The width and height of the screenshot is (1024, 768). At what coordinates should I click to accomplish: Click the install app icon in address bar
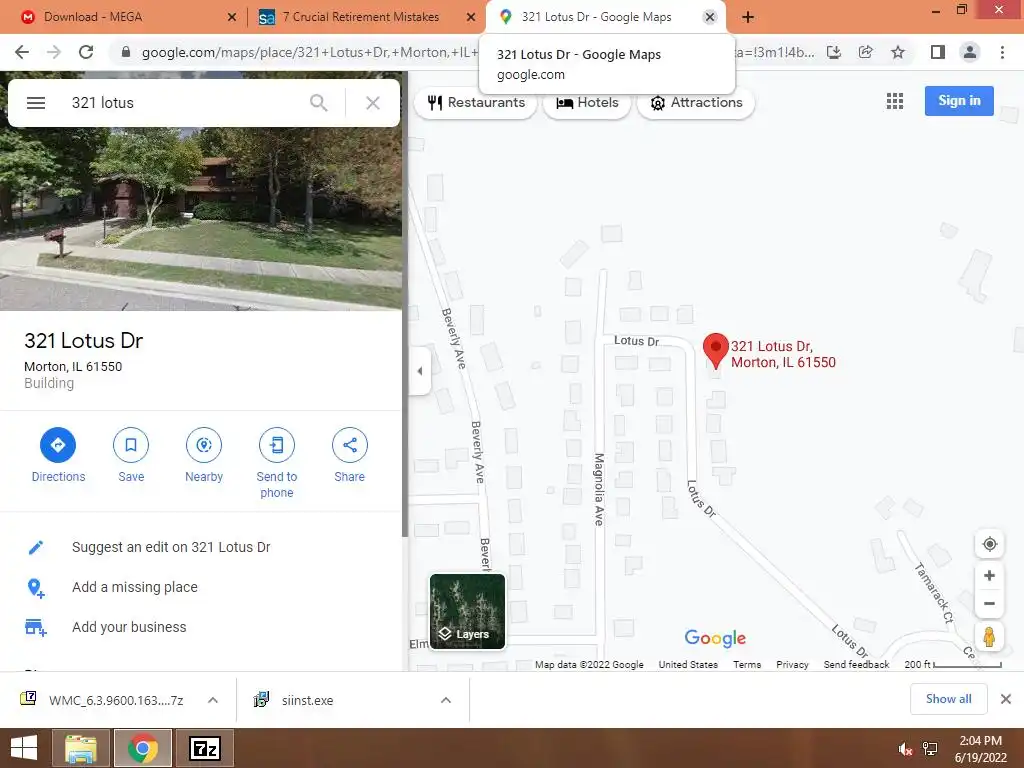[834, 52]
